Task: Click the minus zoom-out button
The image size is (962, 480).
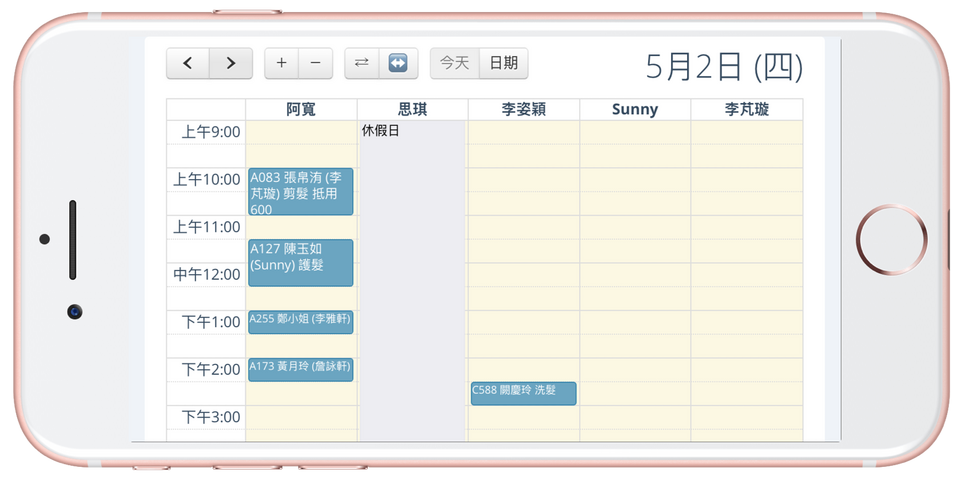Action: (x=315, y=63)
